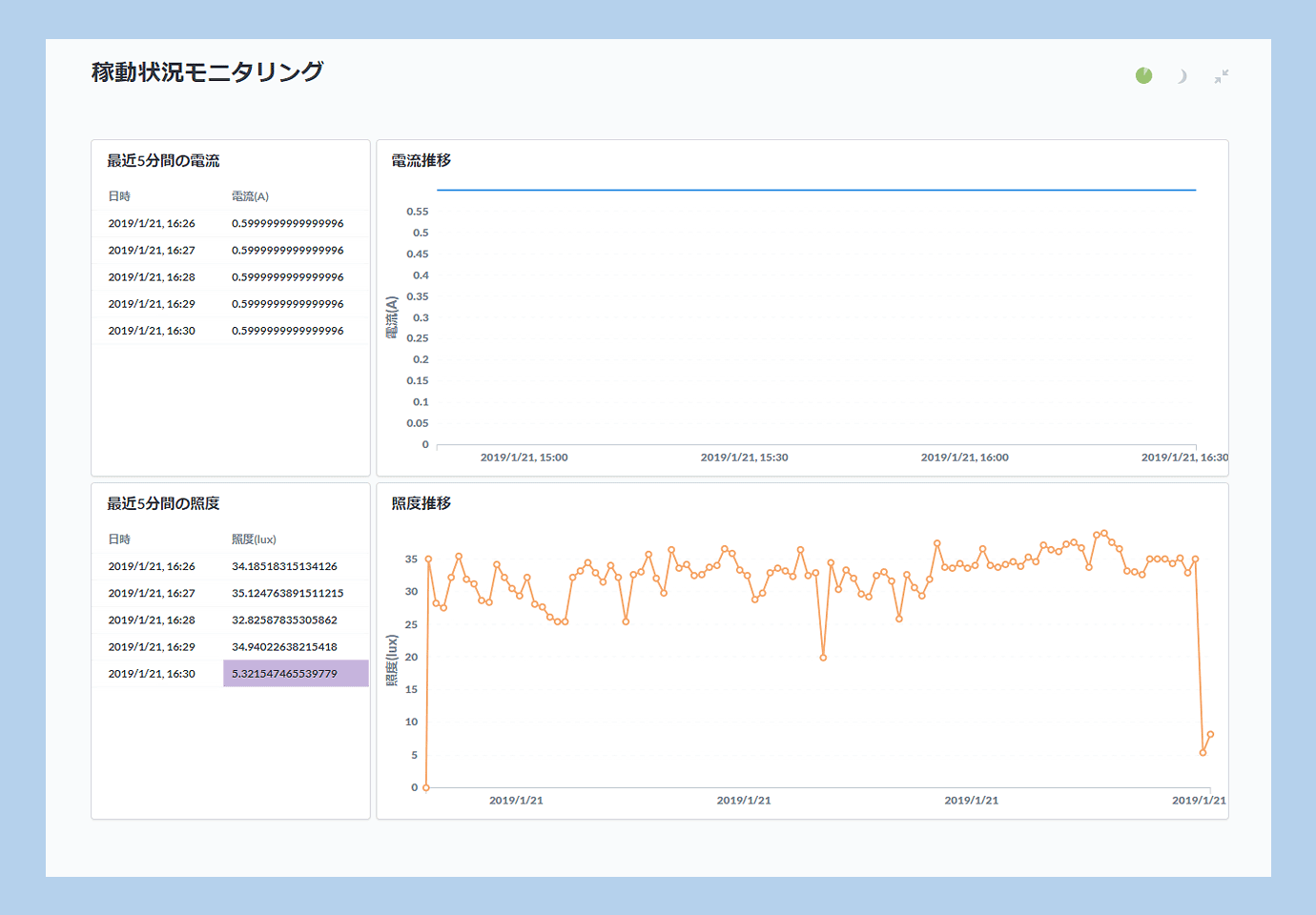This screenshot has width=1316, height=915.
Task: Select the 16:28 date cell in the current table
Action: click(152, 276)
